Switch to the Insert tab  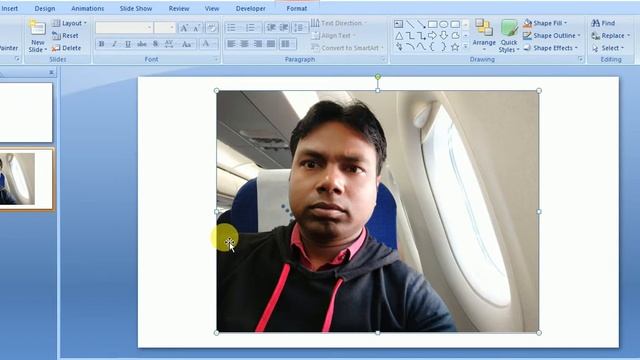(x=10, y=8)
